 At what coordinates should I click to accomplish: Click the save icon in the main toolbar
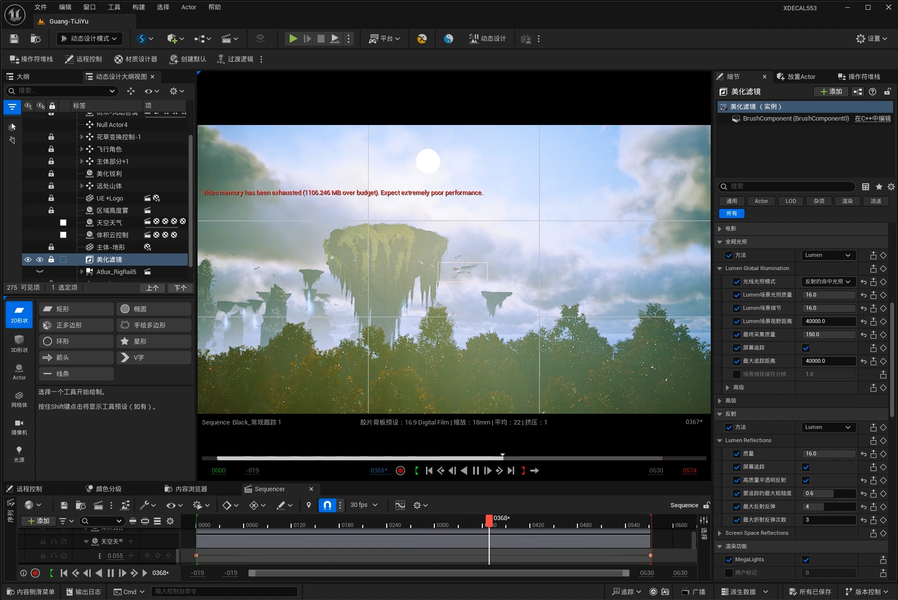(14, 38)
